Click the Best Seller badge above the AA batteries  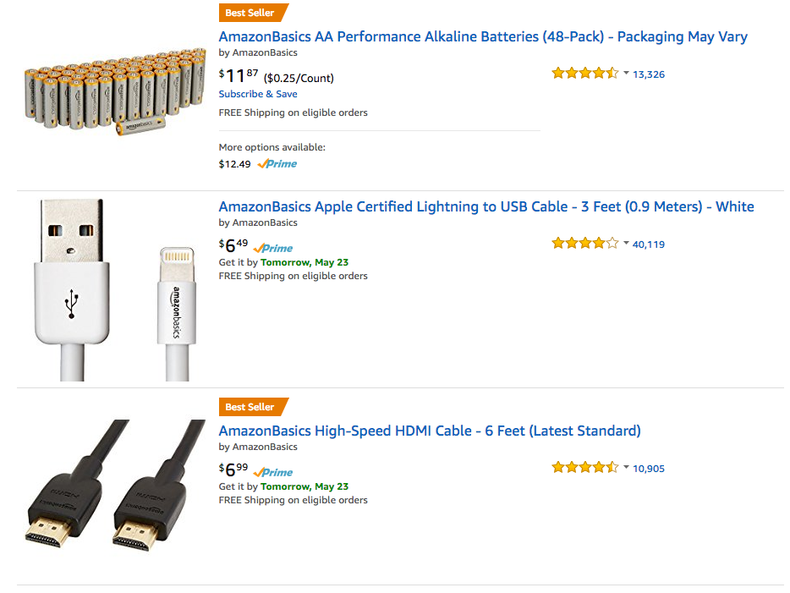[x=251, y=13]
